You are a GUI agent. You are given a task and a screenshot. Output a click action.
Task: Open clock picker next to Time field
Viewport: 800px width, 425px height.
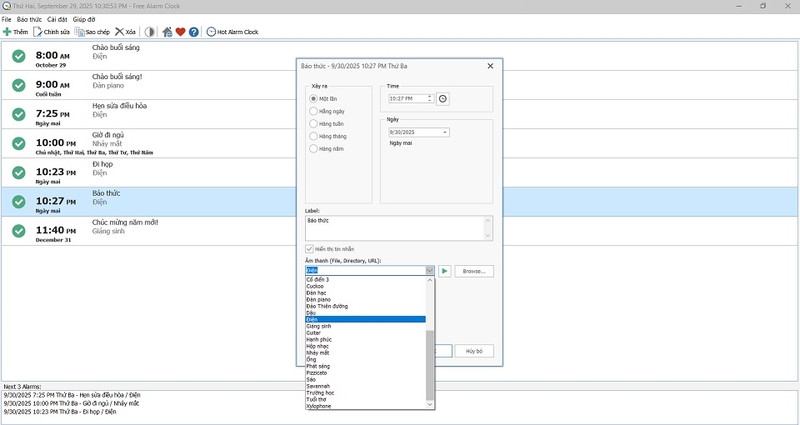click(x=443, y=99)
